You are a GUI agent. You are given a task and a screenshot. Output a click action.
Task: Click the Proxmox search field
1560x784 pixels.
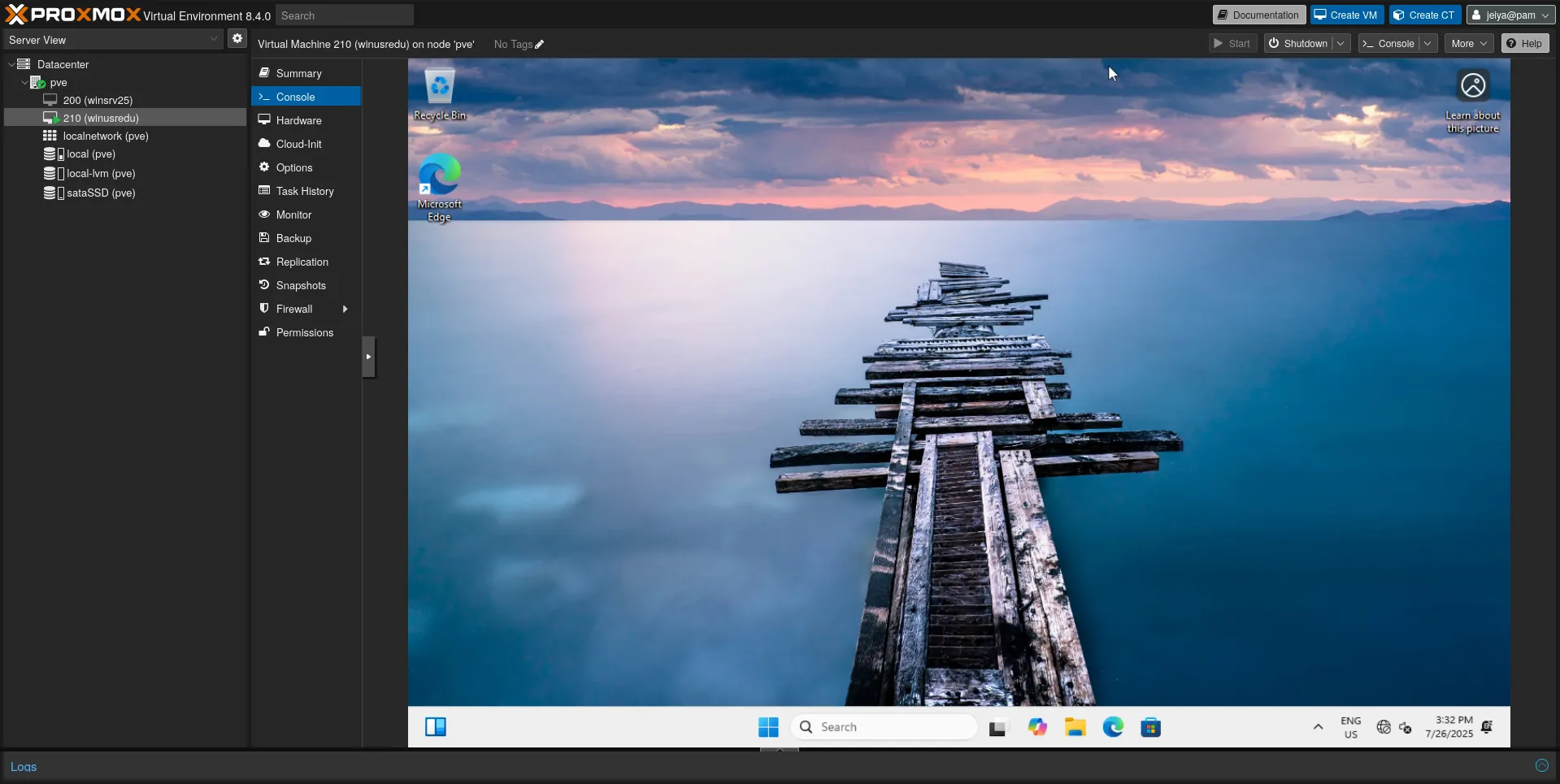pyautogui.click(x=345, y=15)
